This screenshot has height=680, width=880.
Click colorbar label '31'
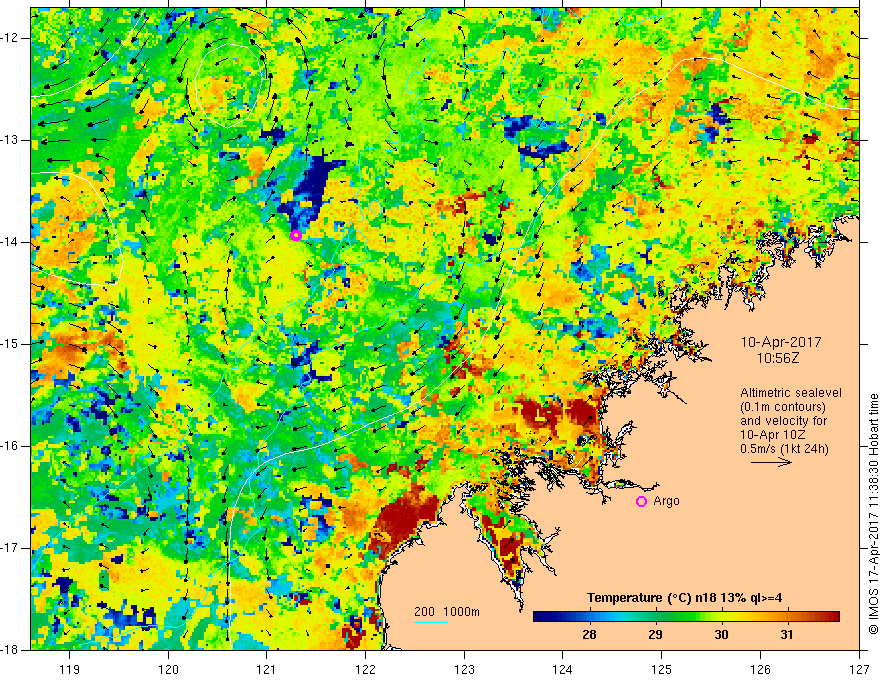[787, 635]
